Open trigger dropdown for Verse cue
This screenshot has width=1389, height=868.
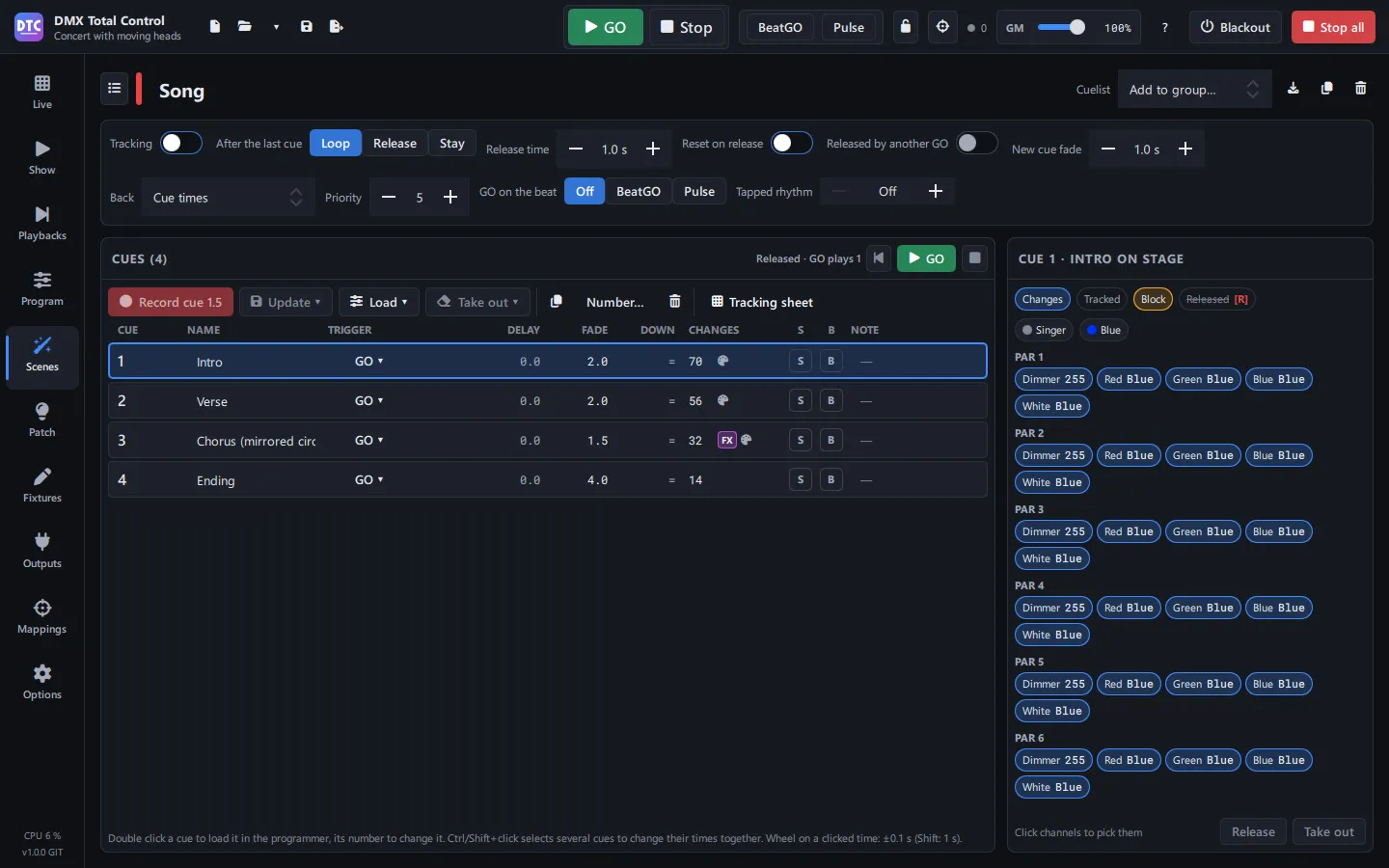(x=369, y=400)
